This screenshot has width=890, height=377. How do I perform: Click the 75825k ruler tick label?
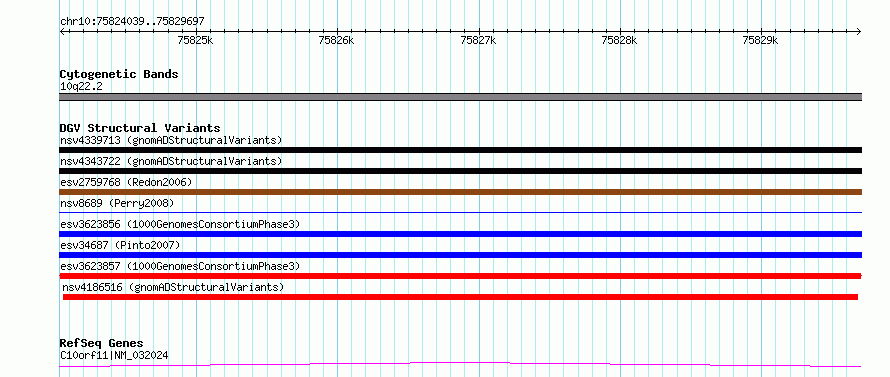point(195,40)
